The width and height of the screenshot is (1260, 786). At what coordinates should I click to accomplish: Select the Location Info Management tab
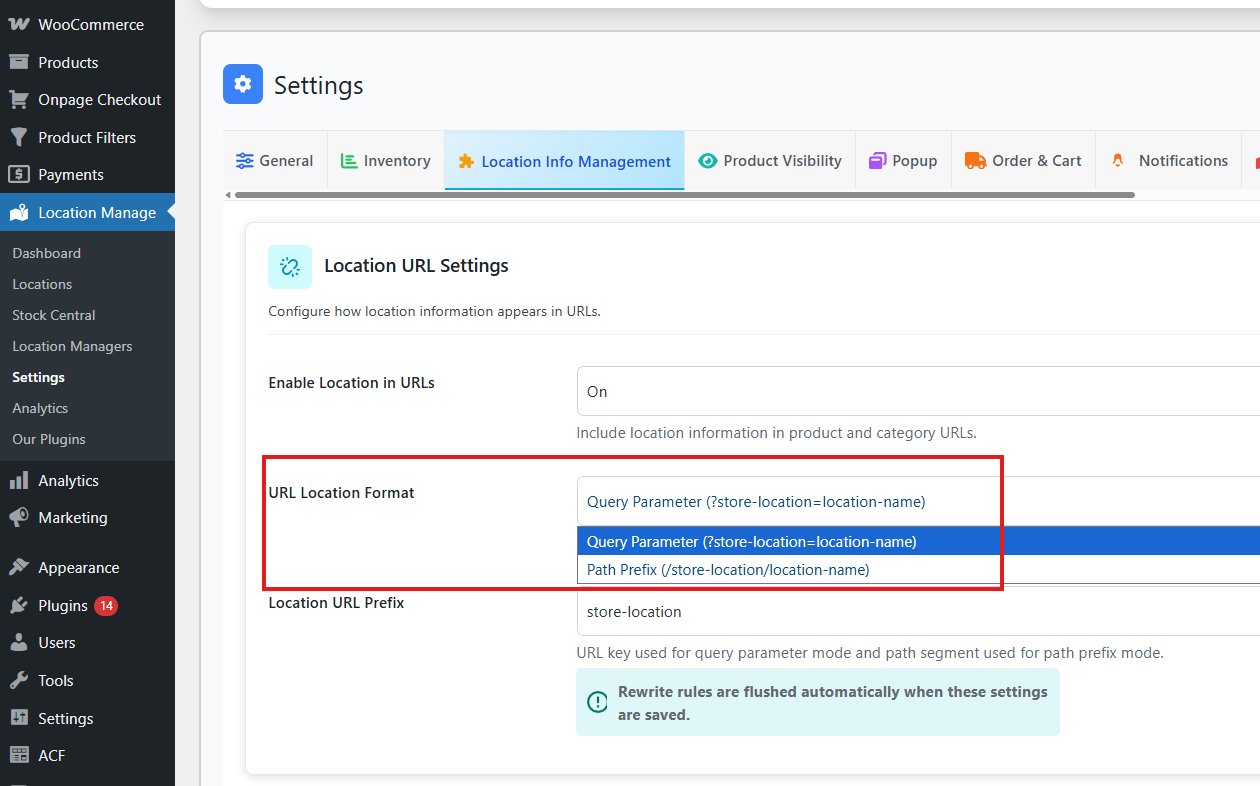coord(565,160)
